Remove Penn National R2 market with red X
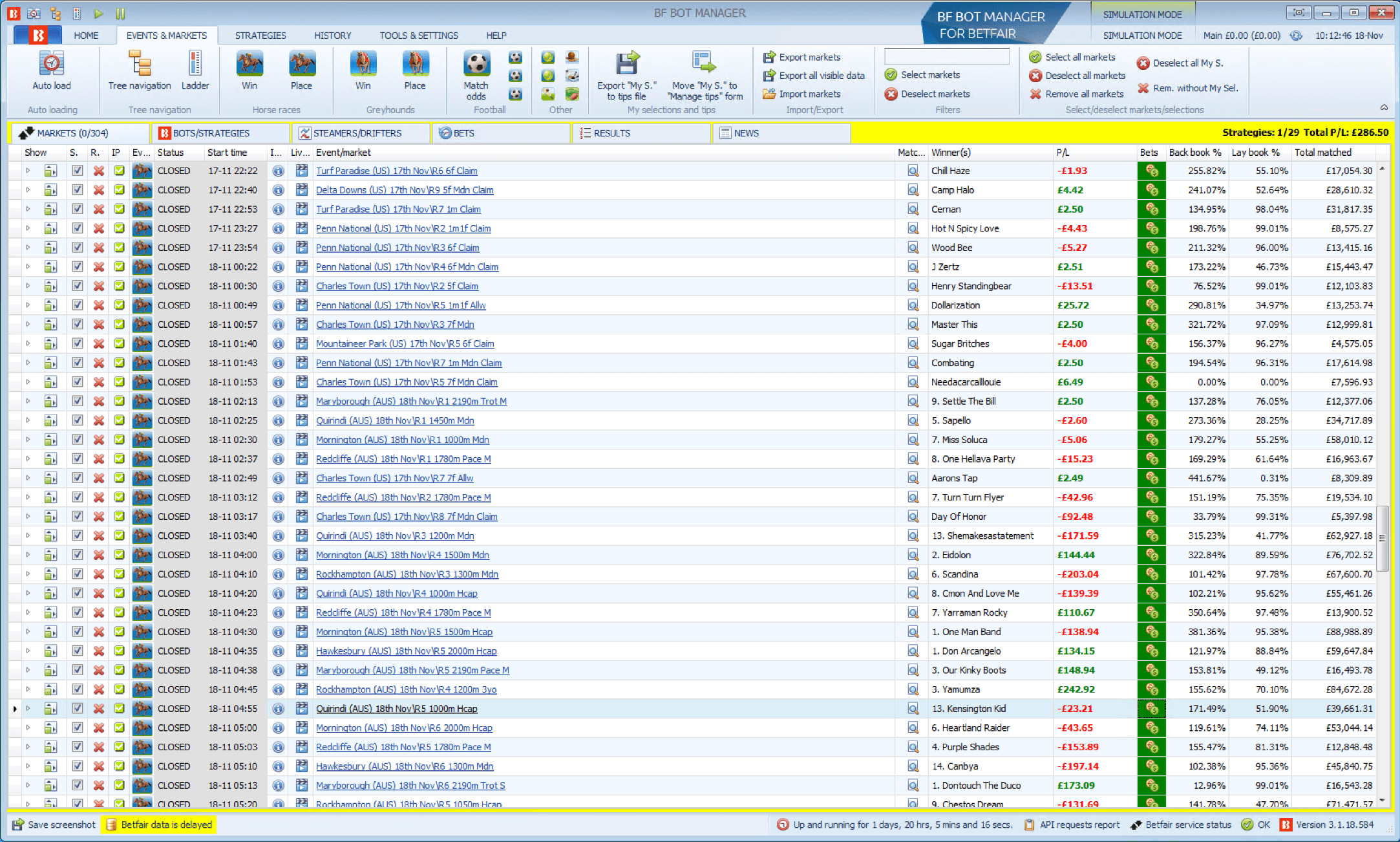Screen dimensions: 1400x842 [98, 229]
